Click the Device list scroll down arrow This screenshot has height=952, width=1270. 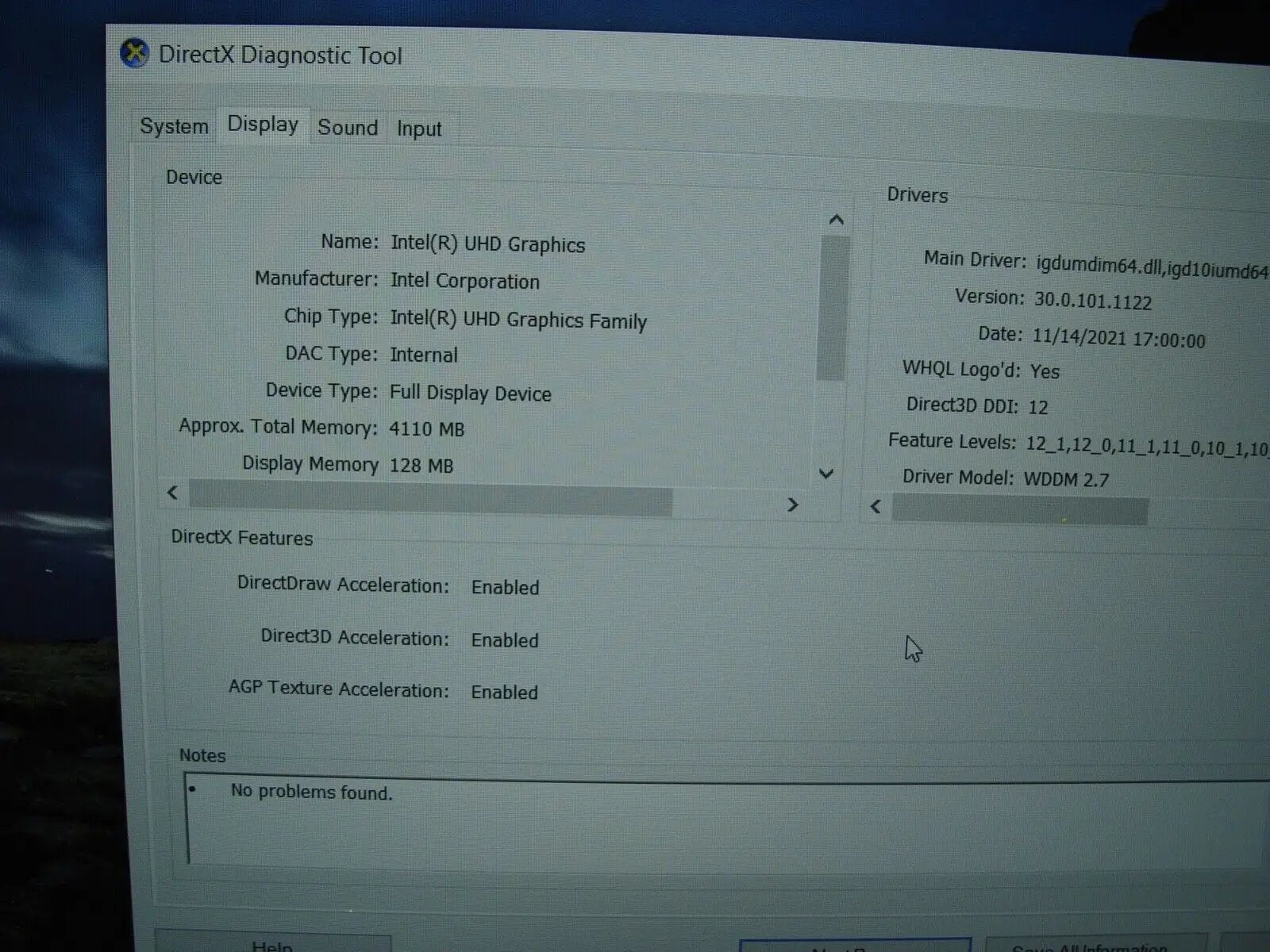click(x=826, y=474)
